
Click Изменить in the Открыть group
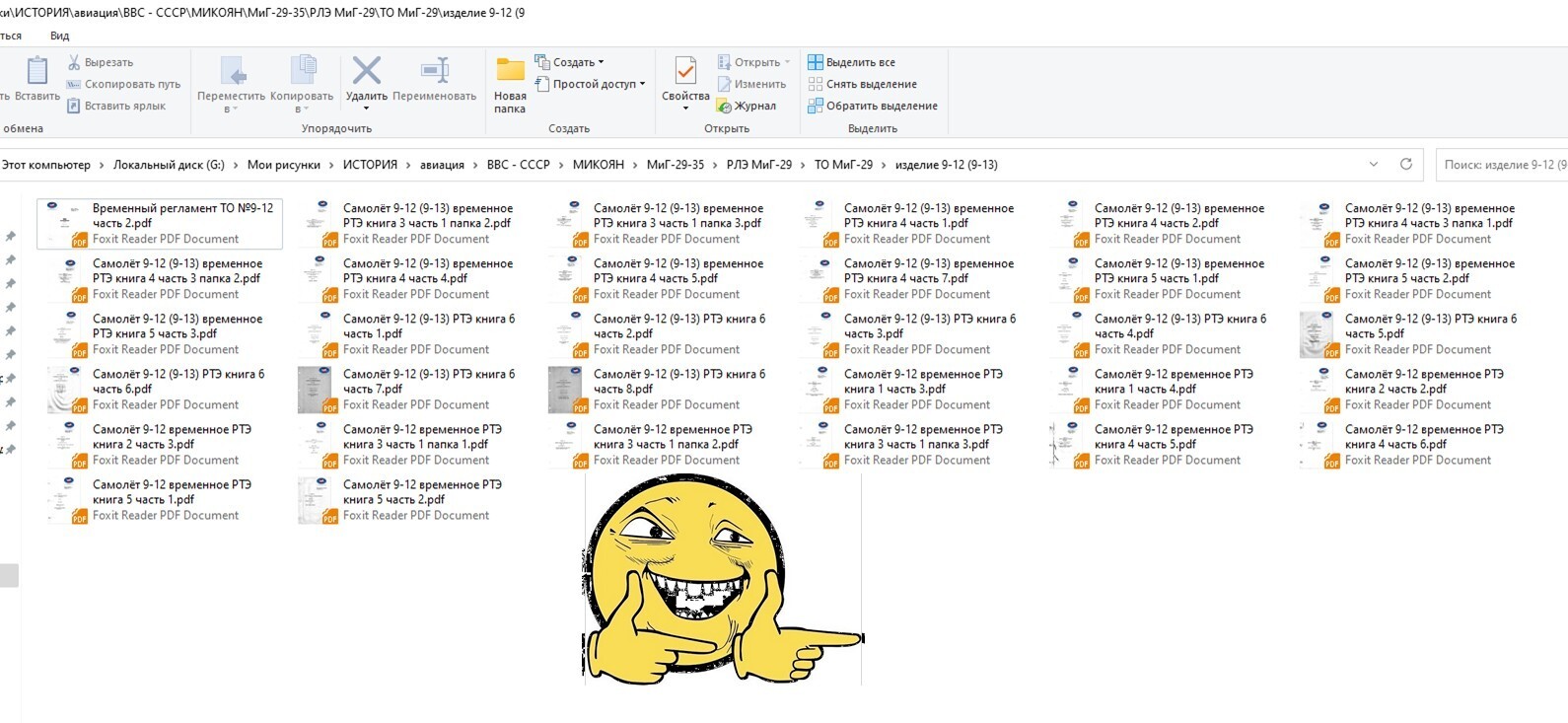[751, 84]
